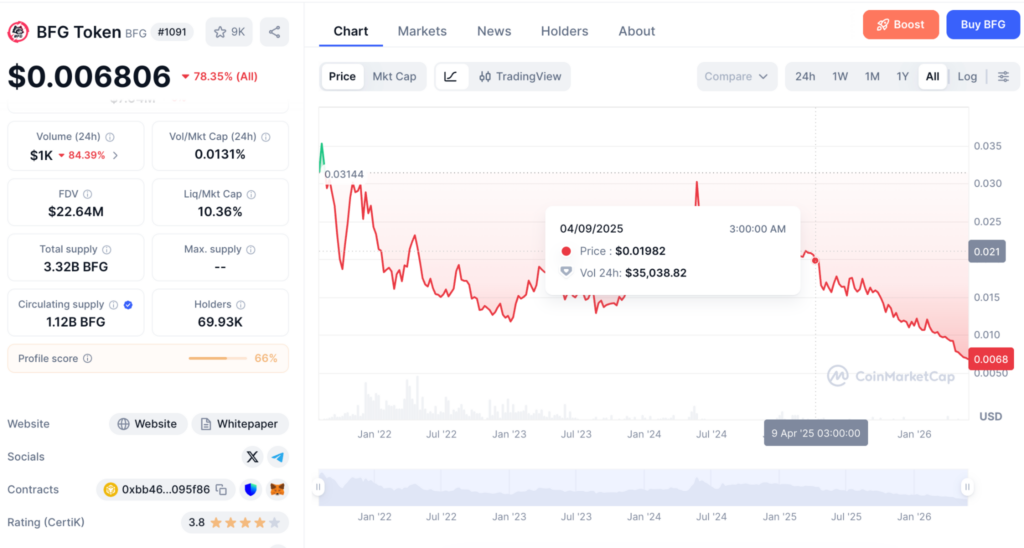This screenshot has height=548, width=1024.
Task: Click the share icon button
Action: [x=274, y=31]
